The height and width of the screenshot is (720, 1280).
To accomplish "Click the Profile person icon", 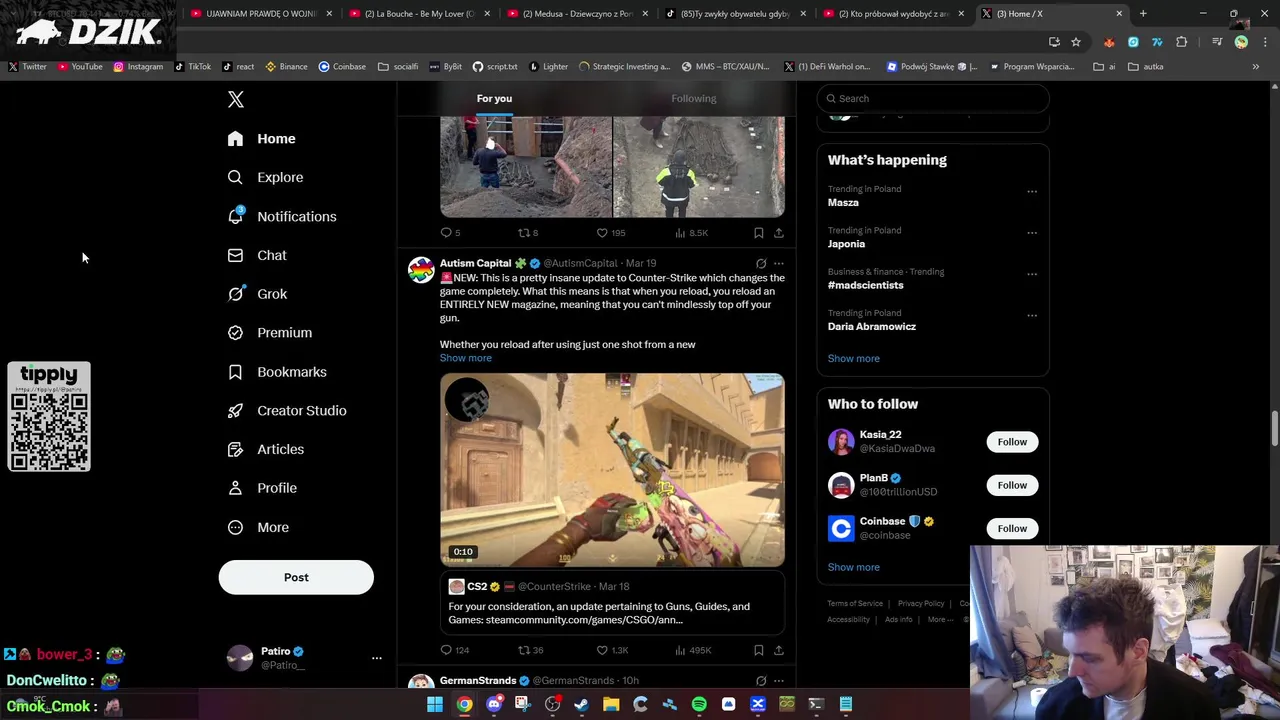I will coord(235,488).
